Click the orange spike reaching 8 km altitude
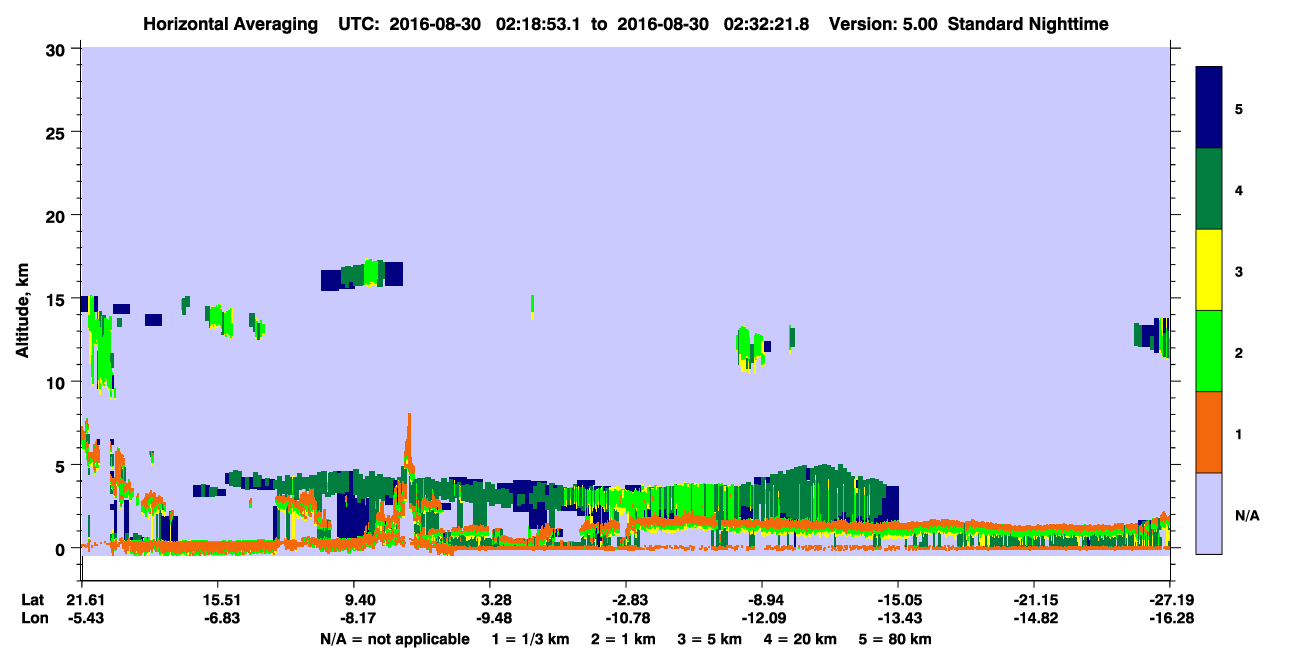Viewport: 1300px width, 667px height. (x=408, y=440)
